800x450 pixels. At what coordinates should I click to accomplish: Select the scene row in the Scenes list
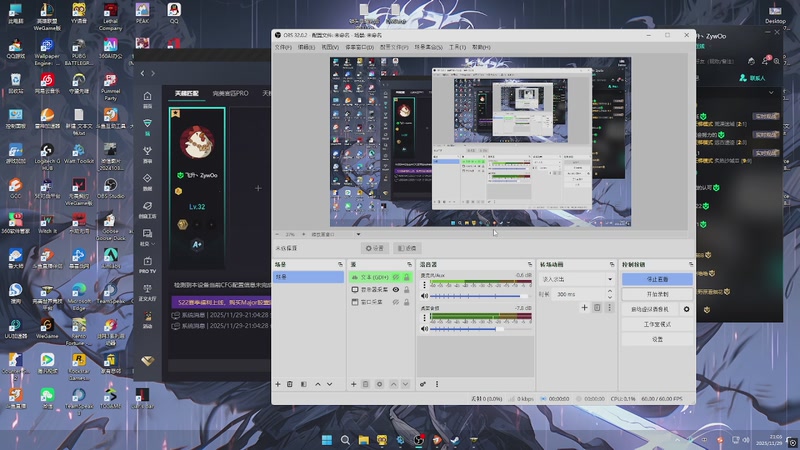(x=309, y=277)
